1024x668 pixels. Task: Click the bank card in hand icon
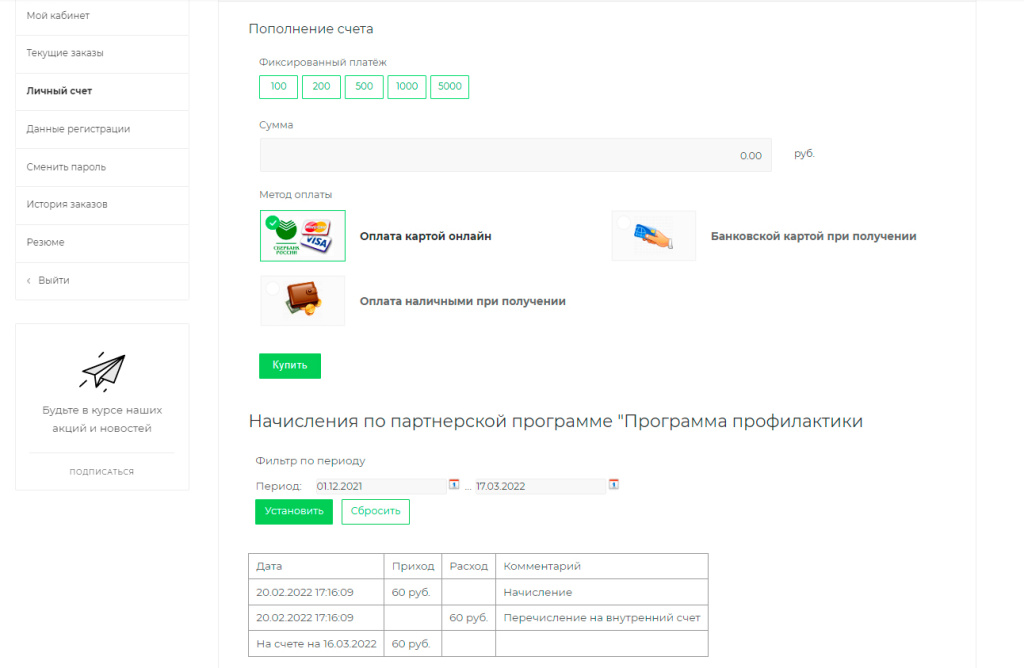pyautogui.click(x=653, y=235)
